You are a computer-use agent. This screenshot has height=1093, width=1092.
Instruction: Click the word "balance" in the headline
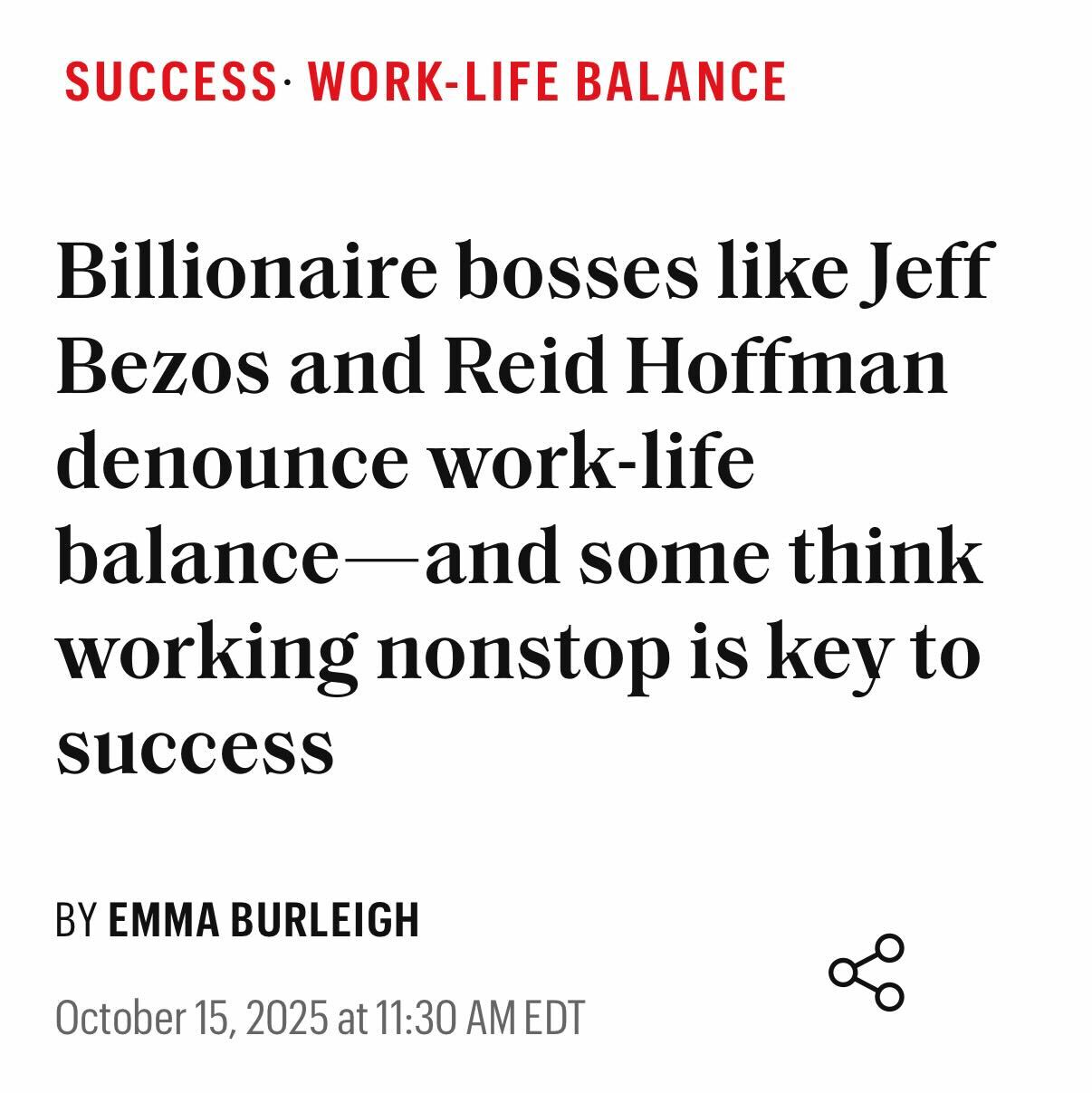(x=196, y=556)
